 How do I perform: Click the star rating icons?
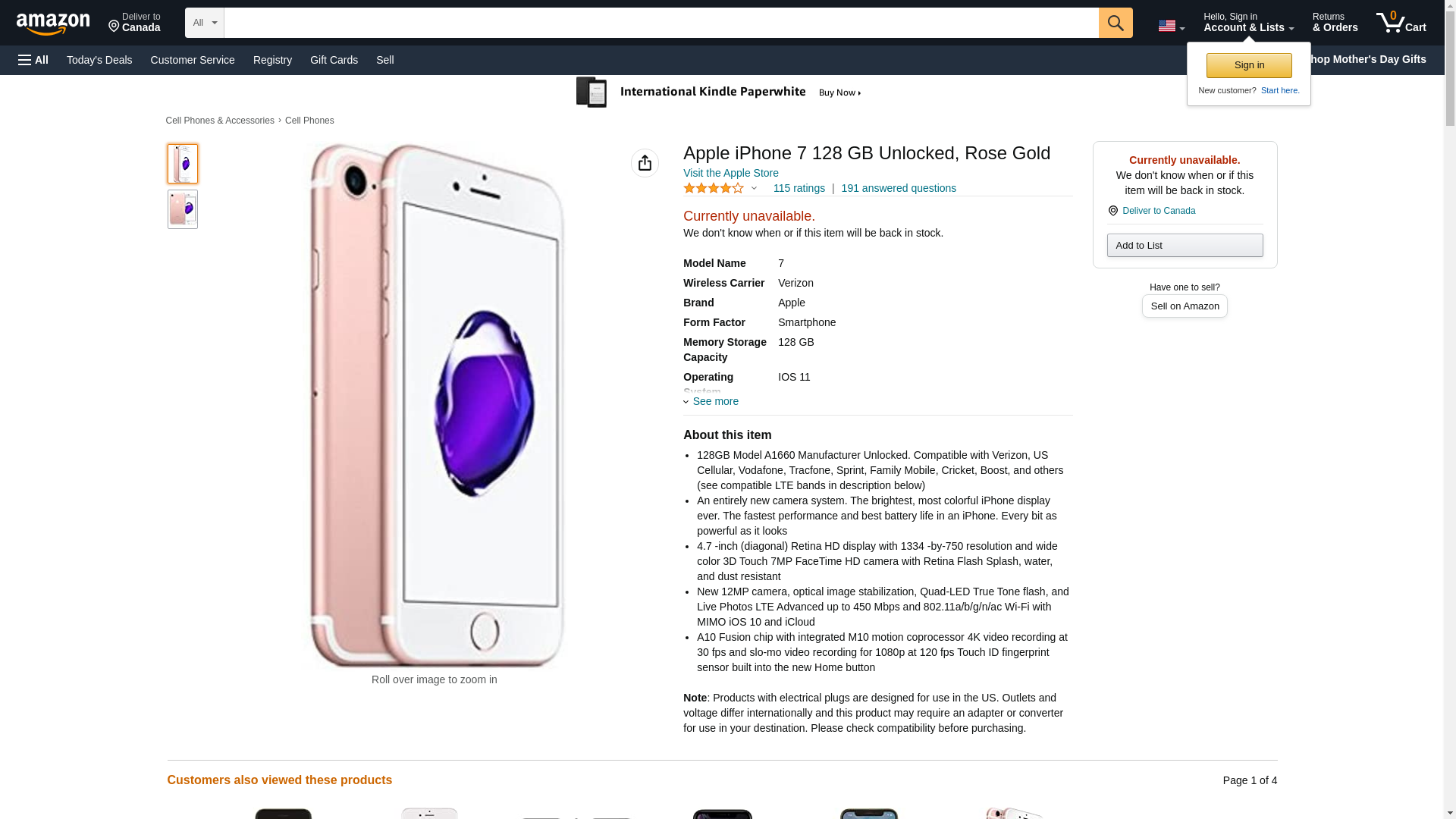(714, 188)
